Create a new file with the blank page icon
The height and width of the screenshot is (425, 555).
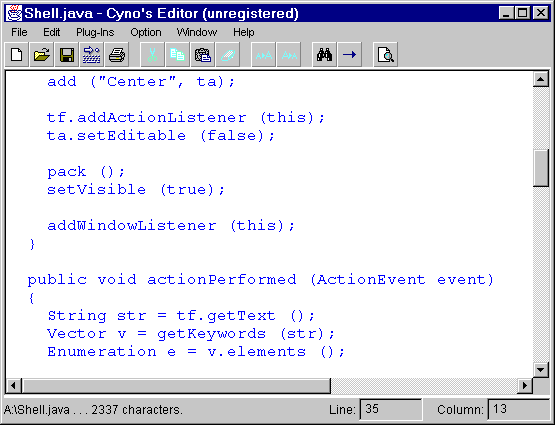(x=17, y=55)
